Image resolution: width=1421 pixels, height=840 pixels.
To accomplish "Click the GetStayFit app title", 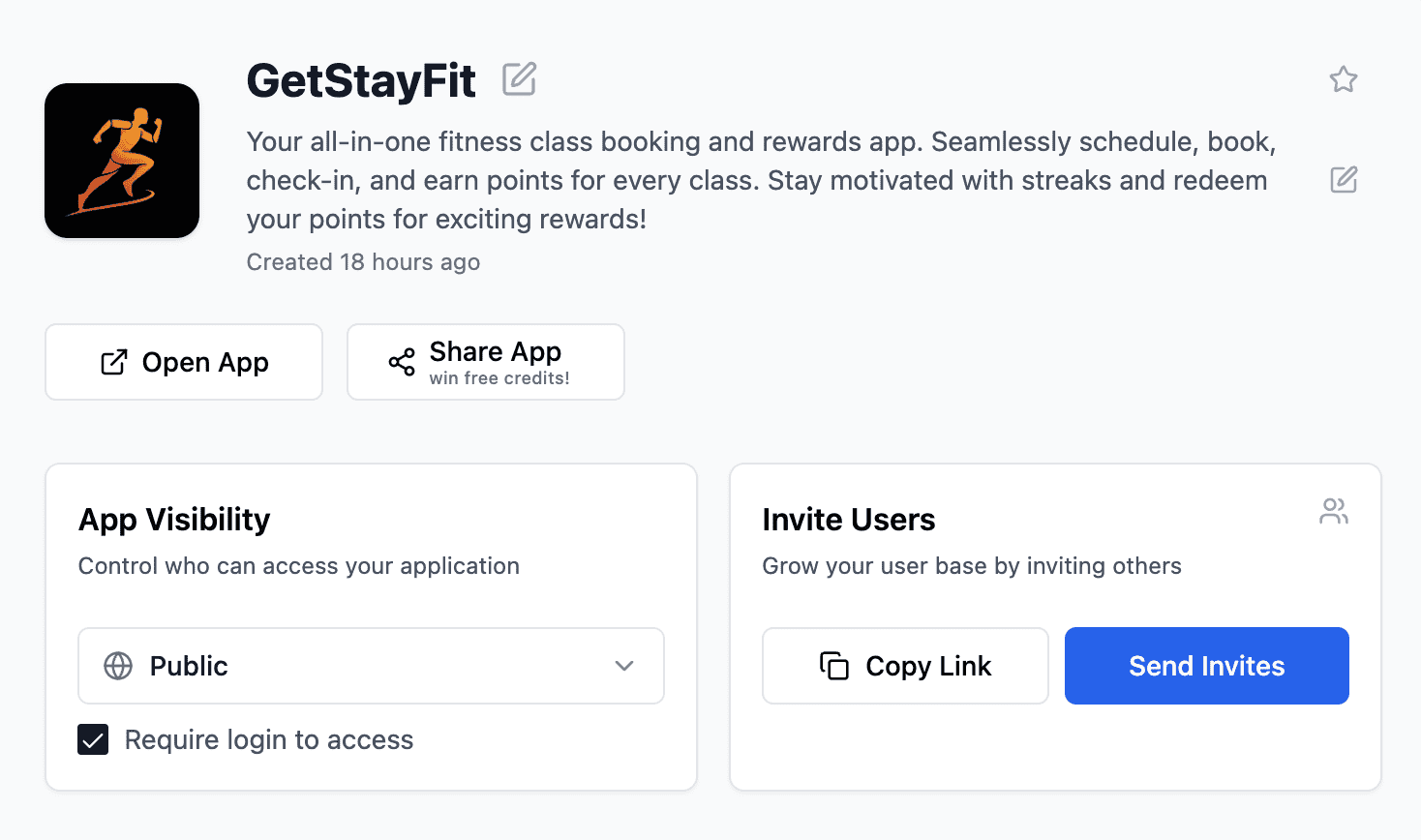I will pyautogui.click(x=361, y=80).
